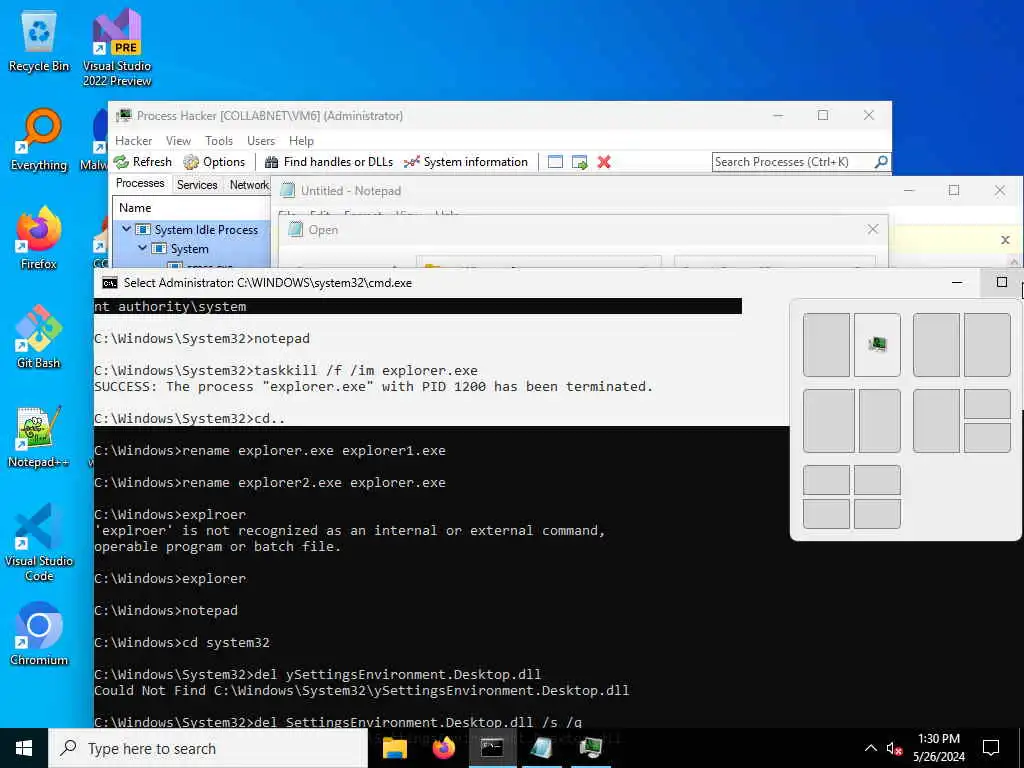Click the cmd.exe title bar icon
This screenshot has height=768, width=1024.
click(110, 283)
